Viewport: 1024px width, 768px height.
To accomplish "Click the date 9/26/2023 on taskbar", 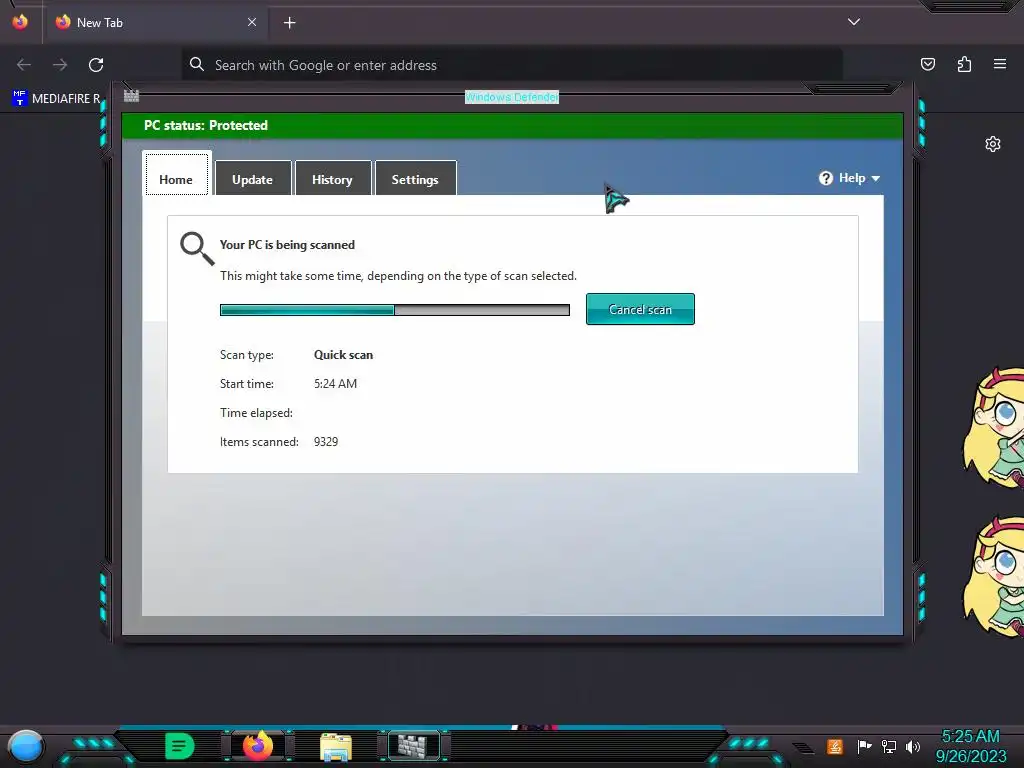I will coord(971,756).
